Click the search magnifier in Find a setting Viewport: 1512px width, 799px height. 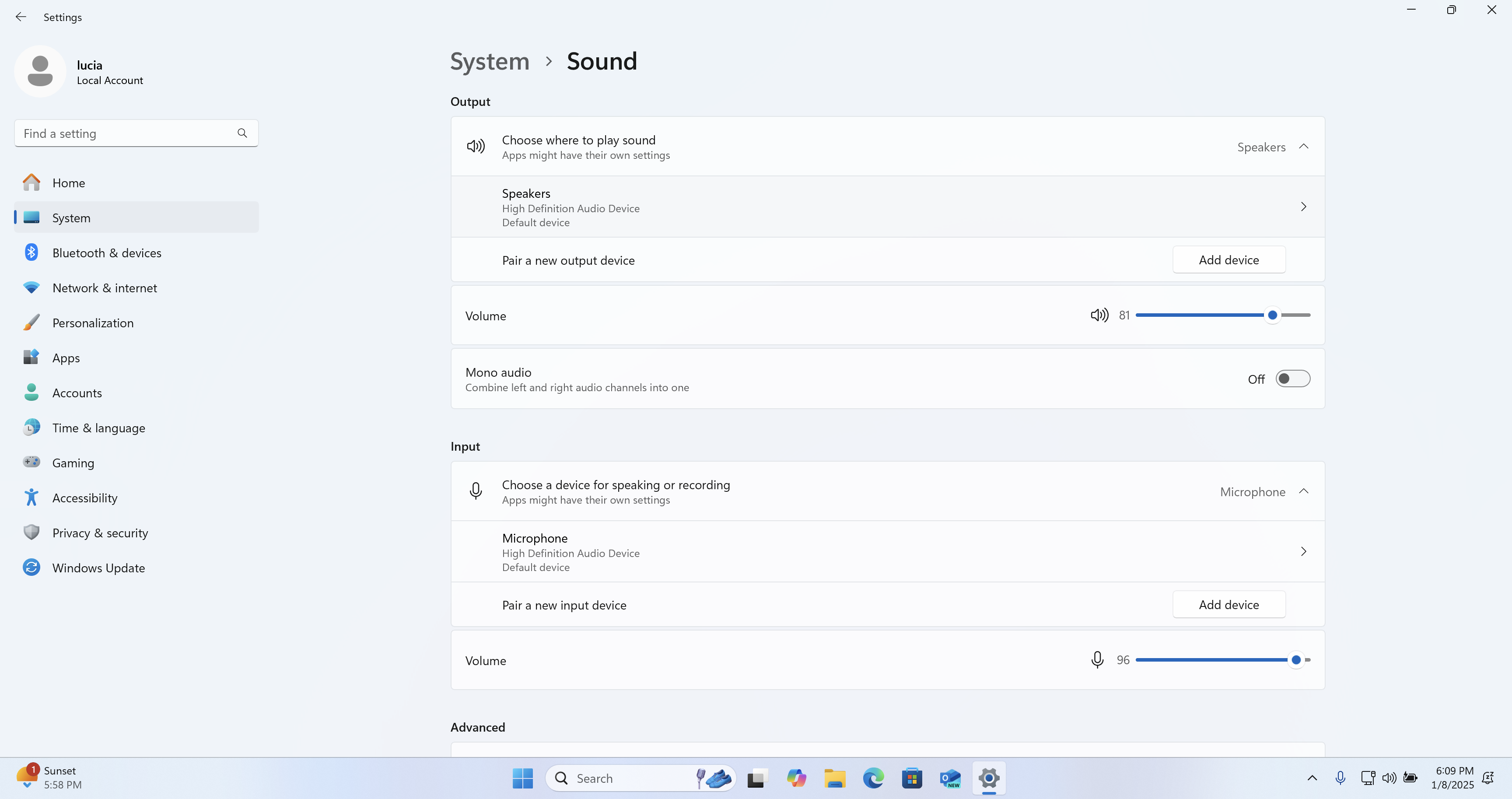point(242,133)
